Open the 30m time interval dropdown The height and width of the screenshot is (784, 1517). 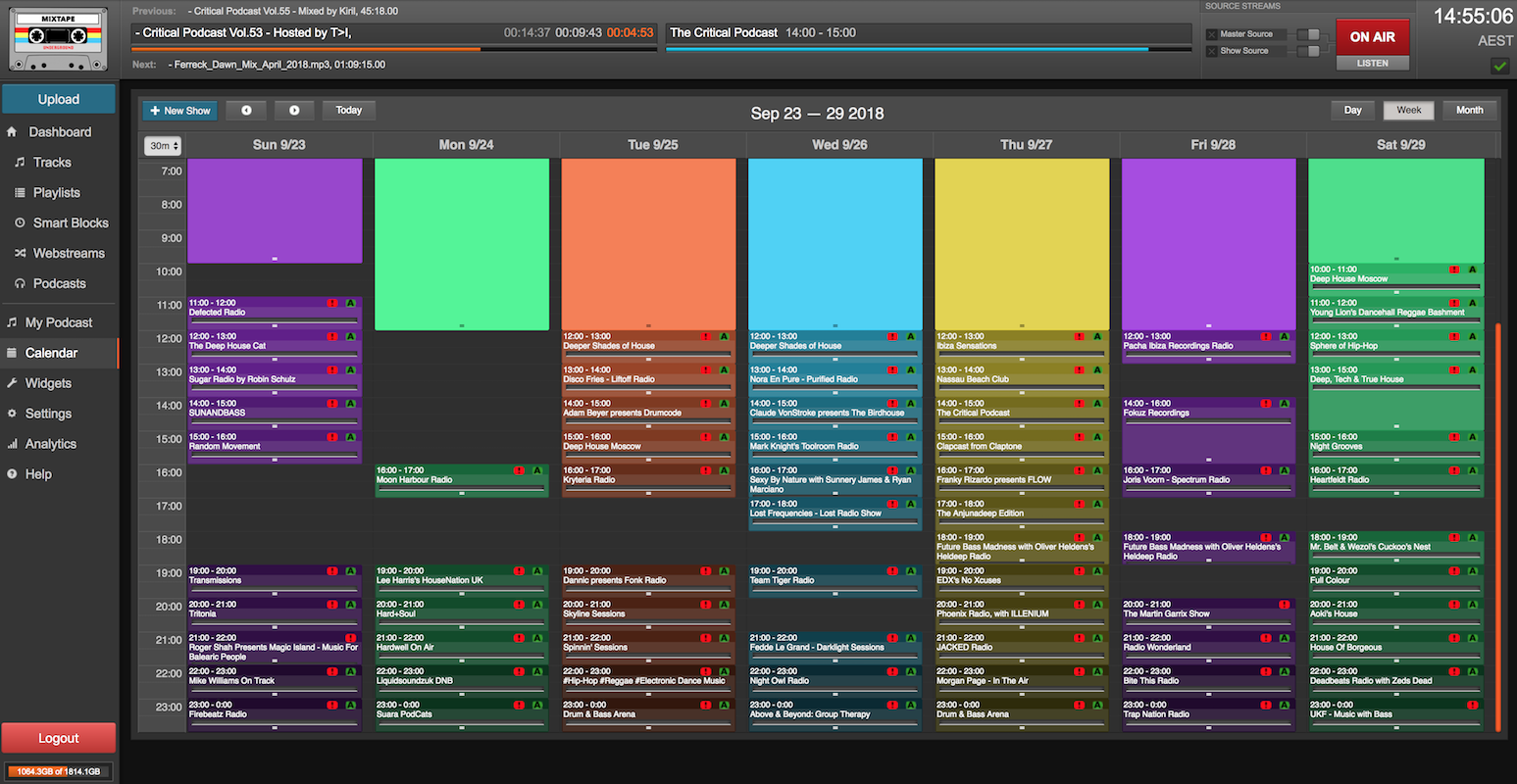click(x=163, y=146)
